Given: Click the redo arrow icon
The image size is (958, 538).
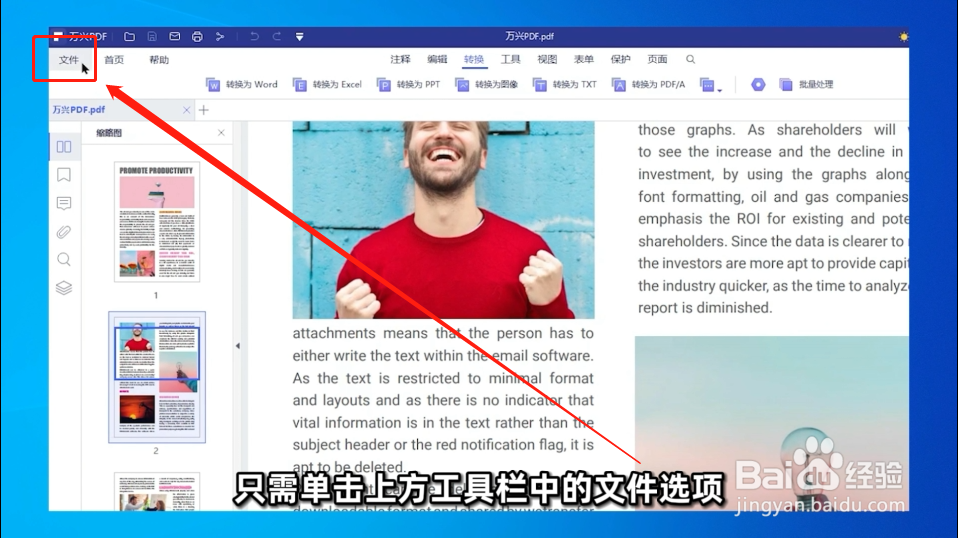Looking at the screenshot, I should pos(277,37).
